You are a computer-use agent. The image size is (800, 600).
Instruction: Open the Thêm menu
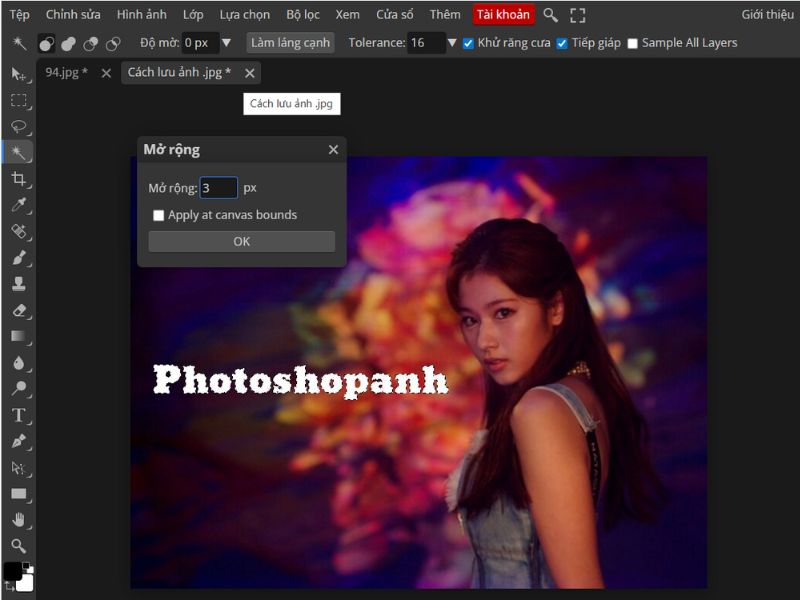pos(445,14)
